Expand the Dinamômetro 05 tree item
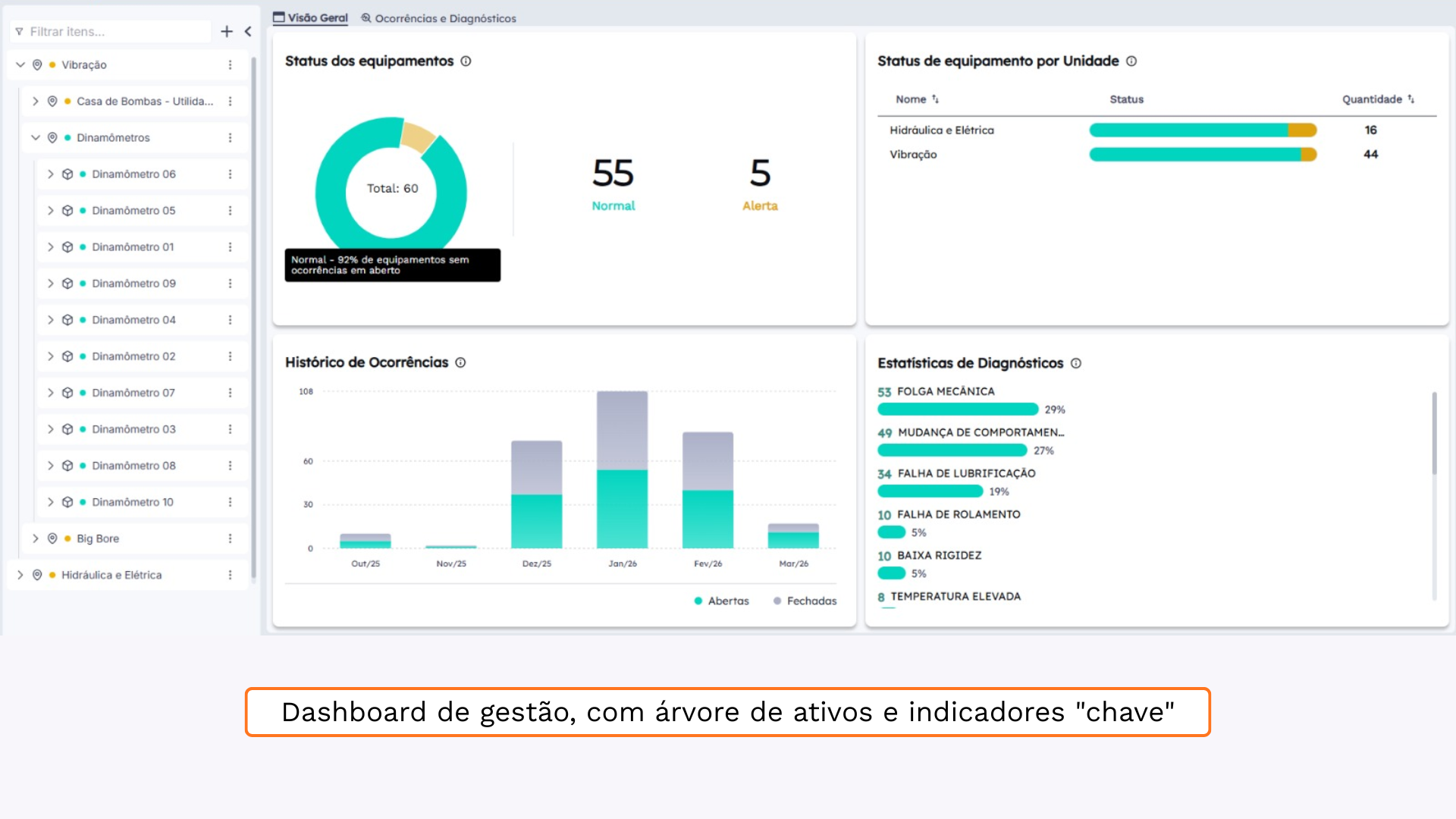 51,211
